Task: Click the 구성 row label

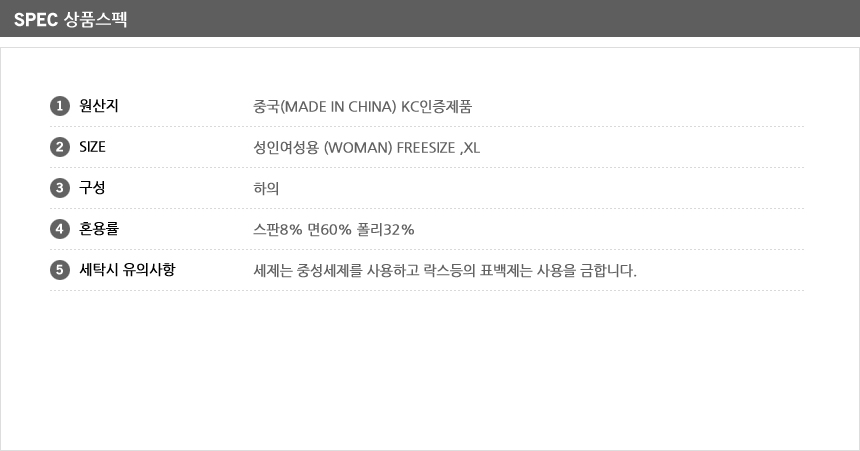Action: point(92,188)
